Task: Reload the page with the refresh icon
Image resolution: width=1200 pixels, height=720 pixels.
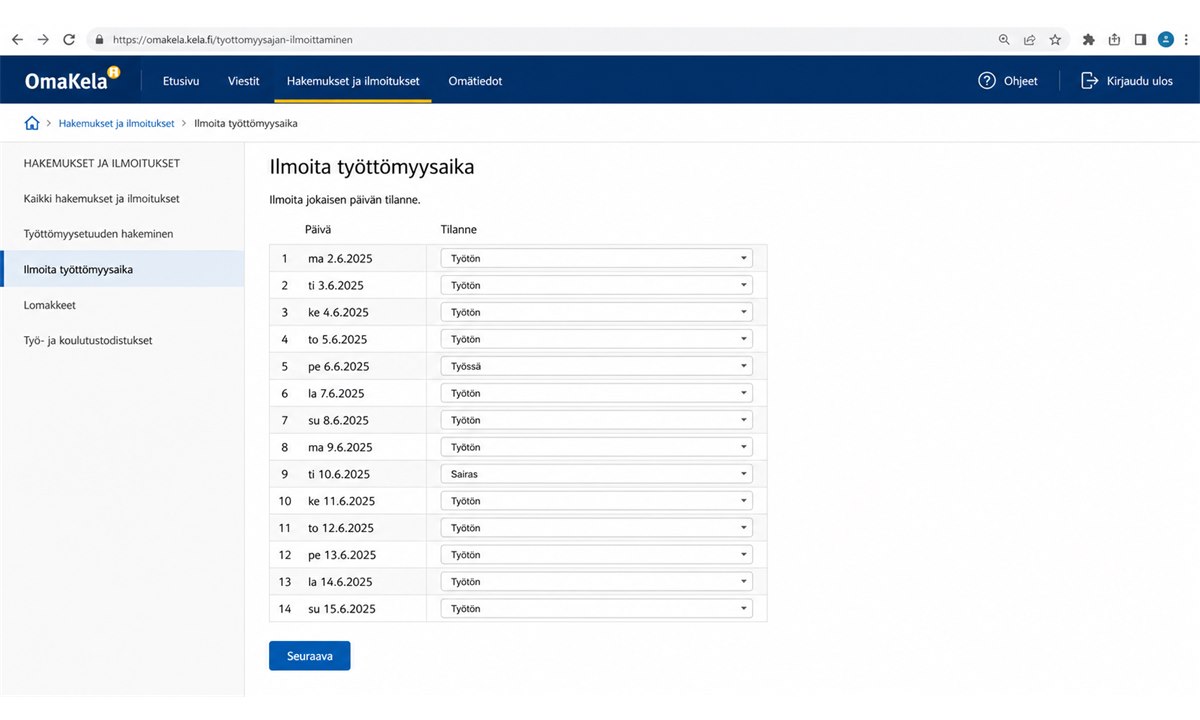Action: (x=69, y=40)
